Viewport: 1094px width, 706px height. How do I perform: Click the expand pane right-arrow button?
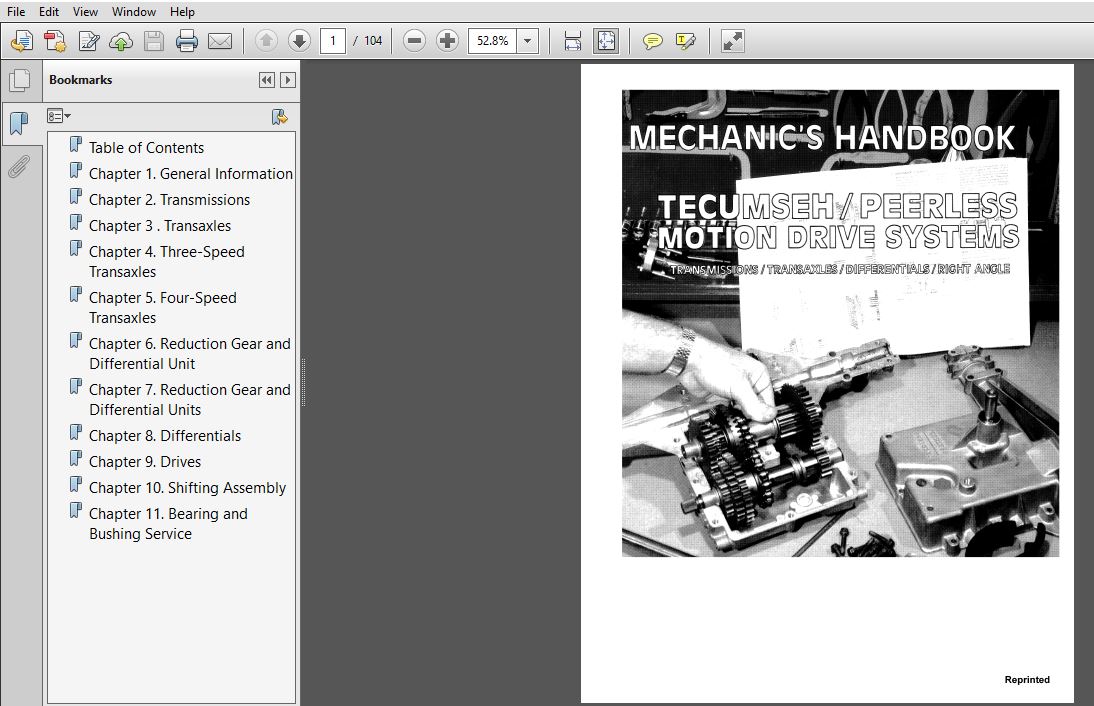[287, 80]
